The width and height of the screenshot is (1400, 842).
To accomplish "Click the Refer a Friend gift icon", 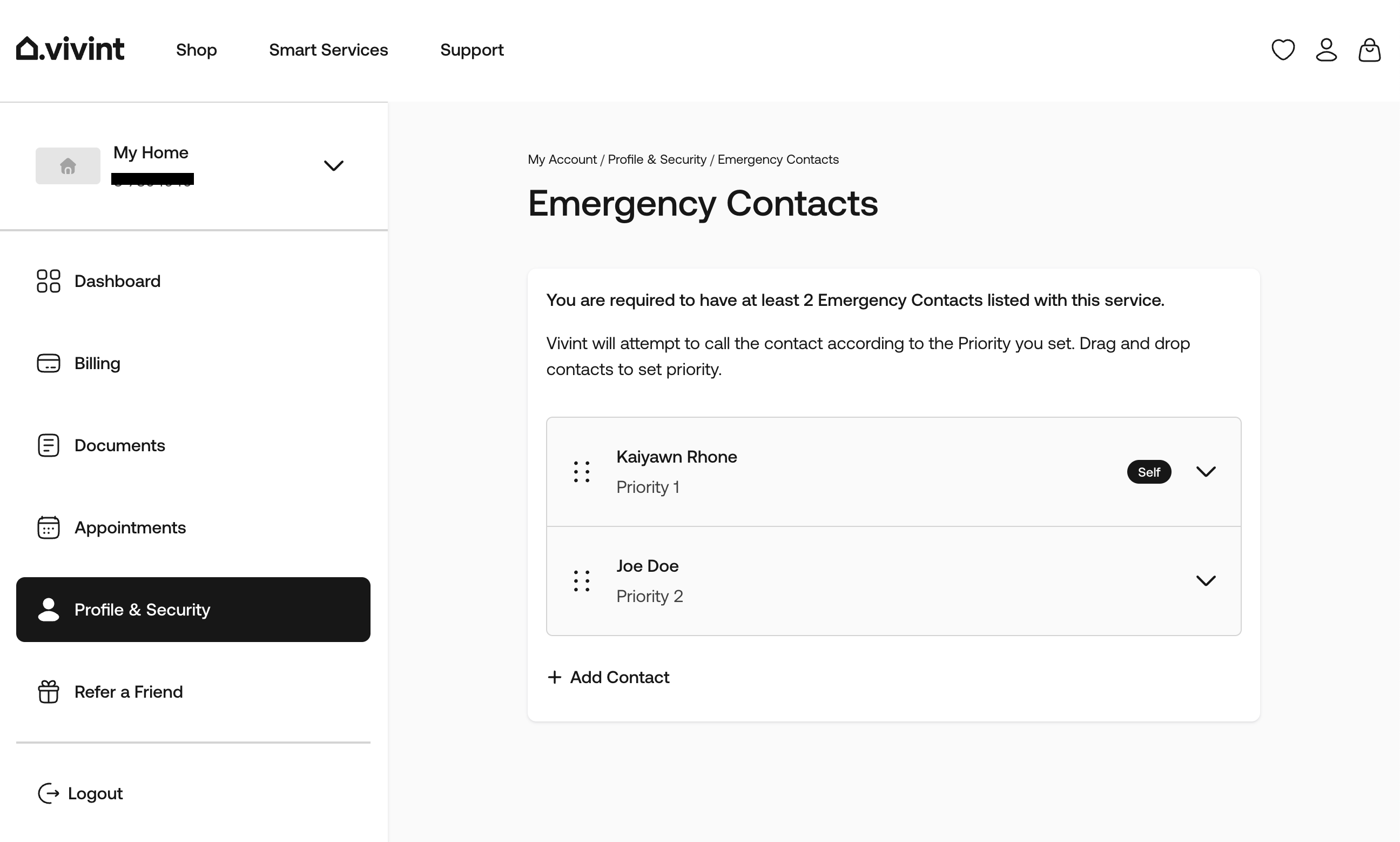I will point(48,692).
